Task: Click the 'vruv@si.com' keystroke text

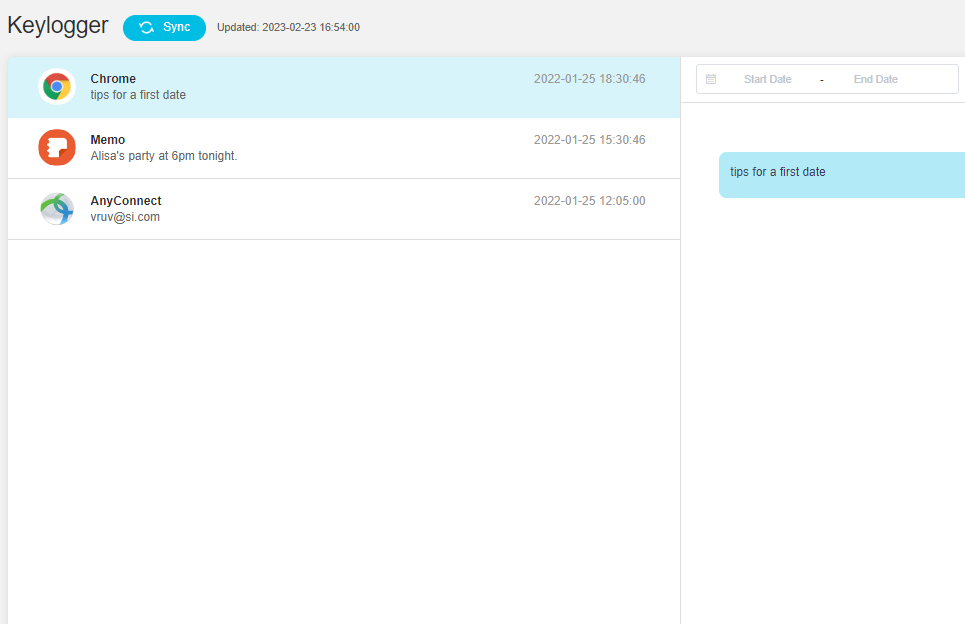Action: (125, 217)
